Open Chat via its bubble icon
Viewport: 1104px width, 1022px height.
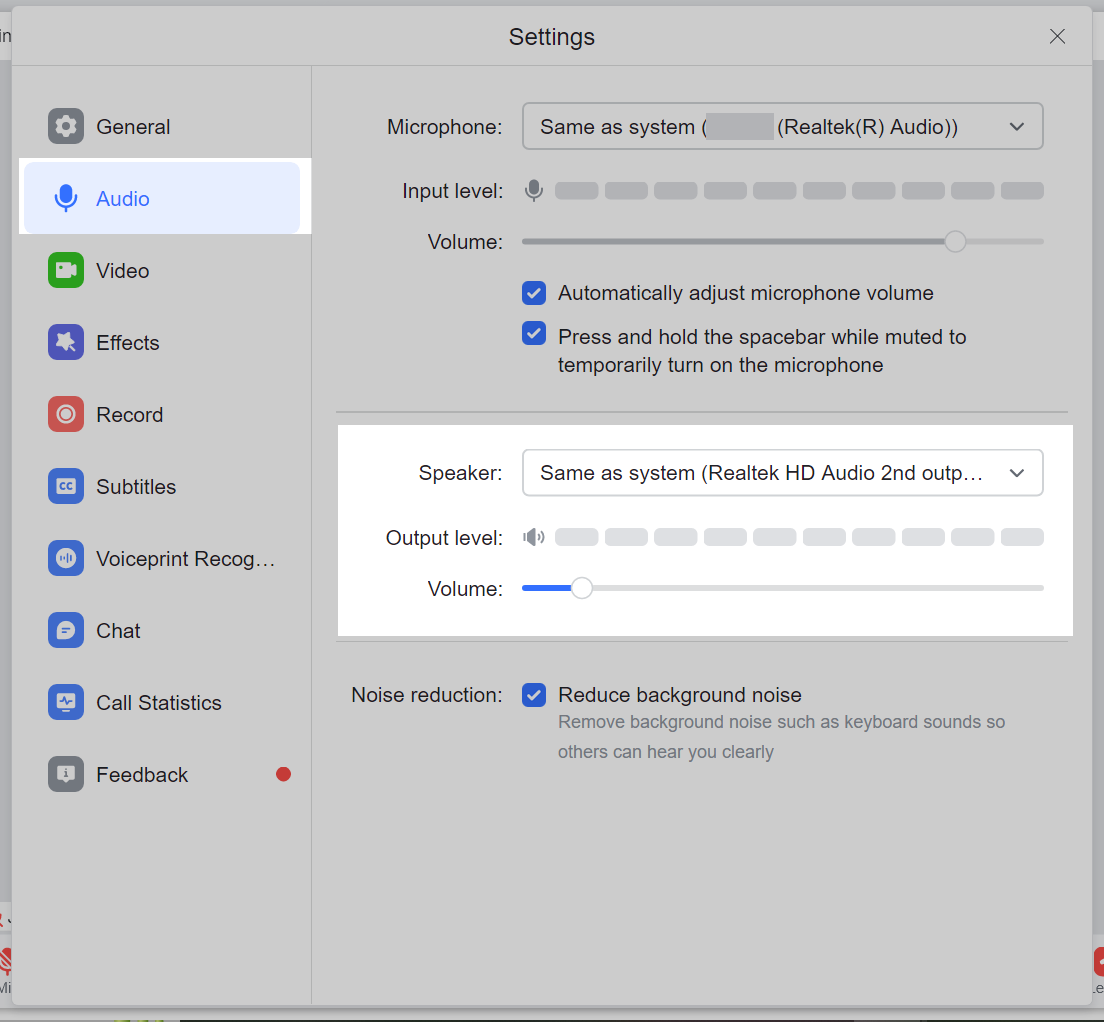66,631
